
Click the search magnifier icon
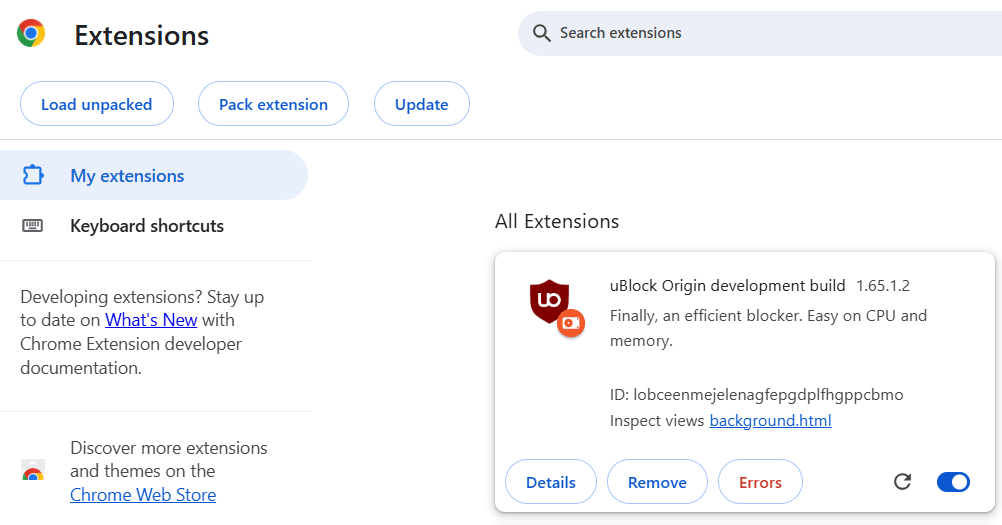point(541,33)
